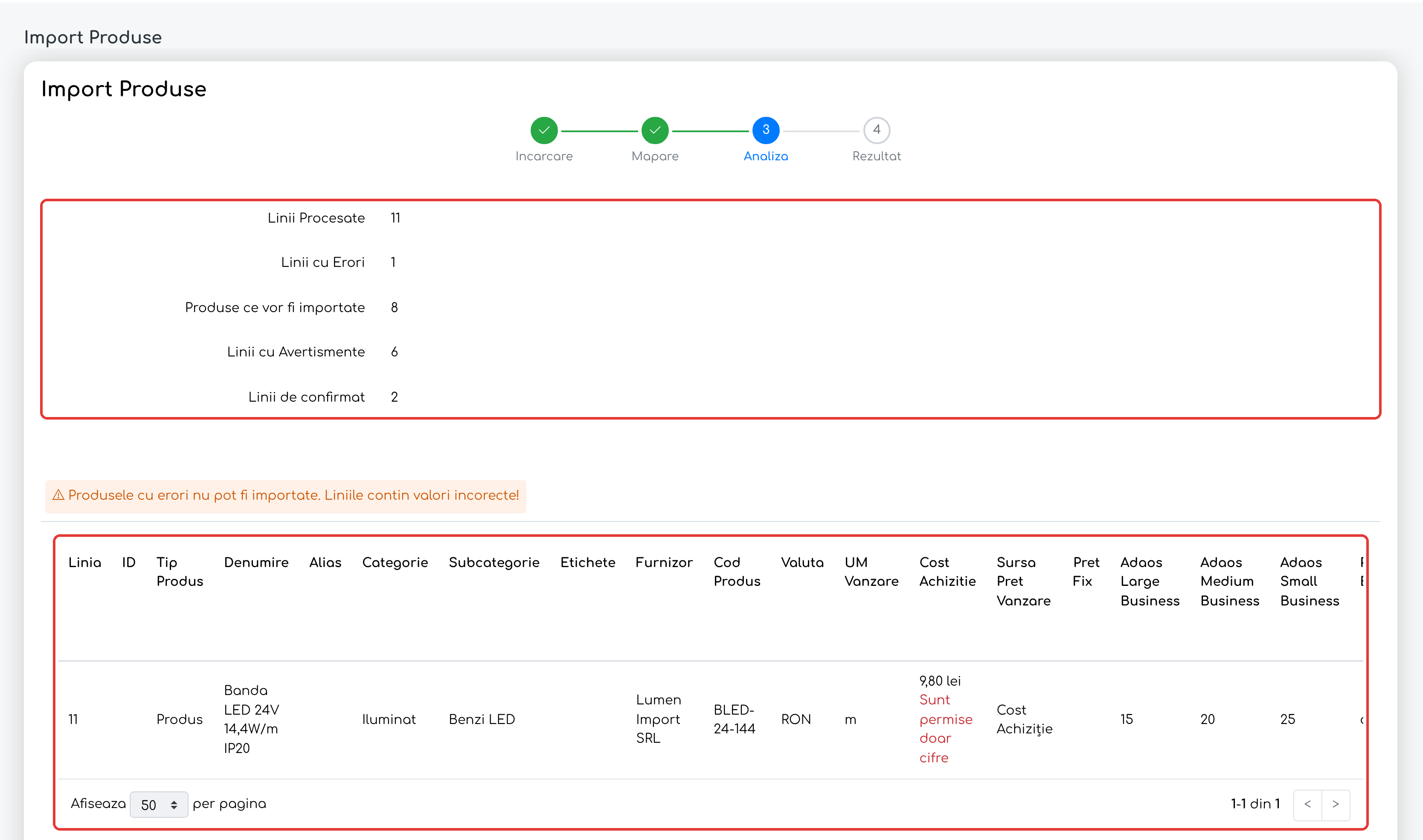The image size is (1423, 840).
Task: Click the Cost Achiziție source cell
Action: [1024, 719]
